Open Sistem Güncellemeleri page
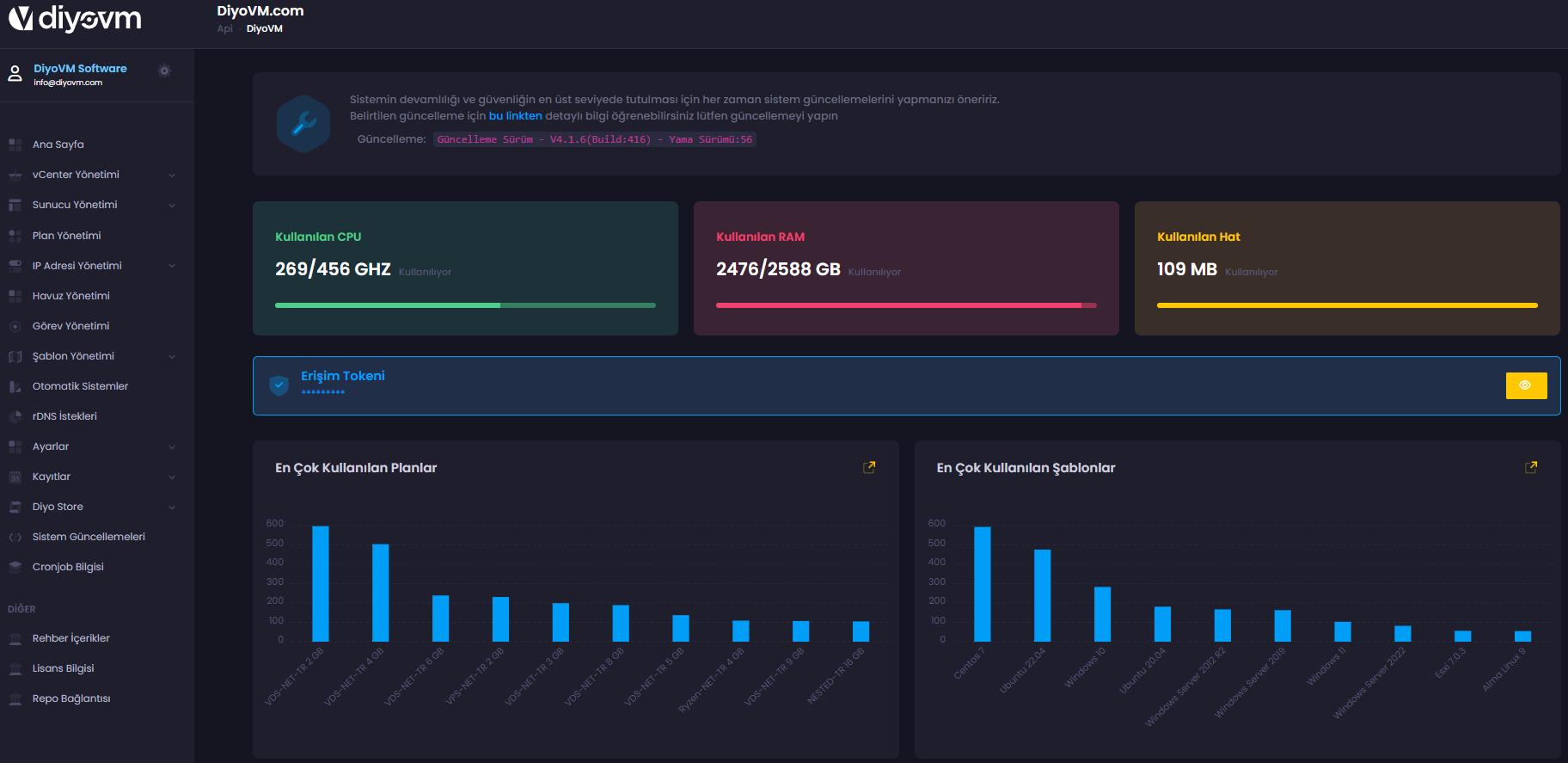 point(89,537)
